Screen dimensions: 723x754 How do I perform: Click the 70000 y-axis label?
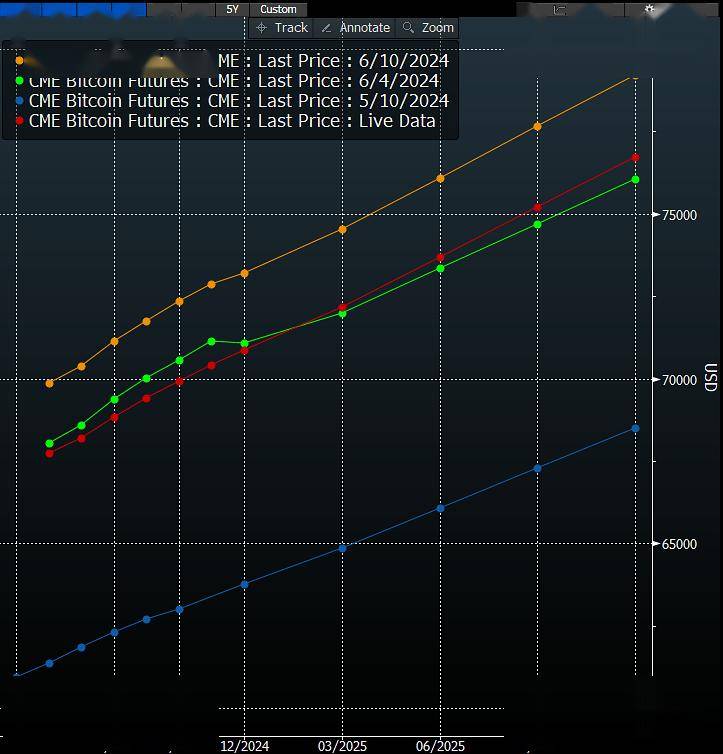[679, 380]
